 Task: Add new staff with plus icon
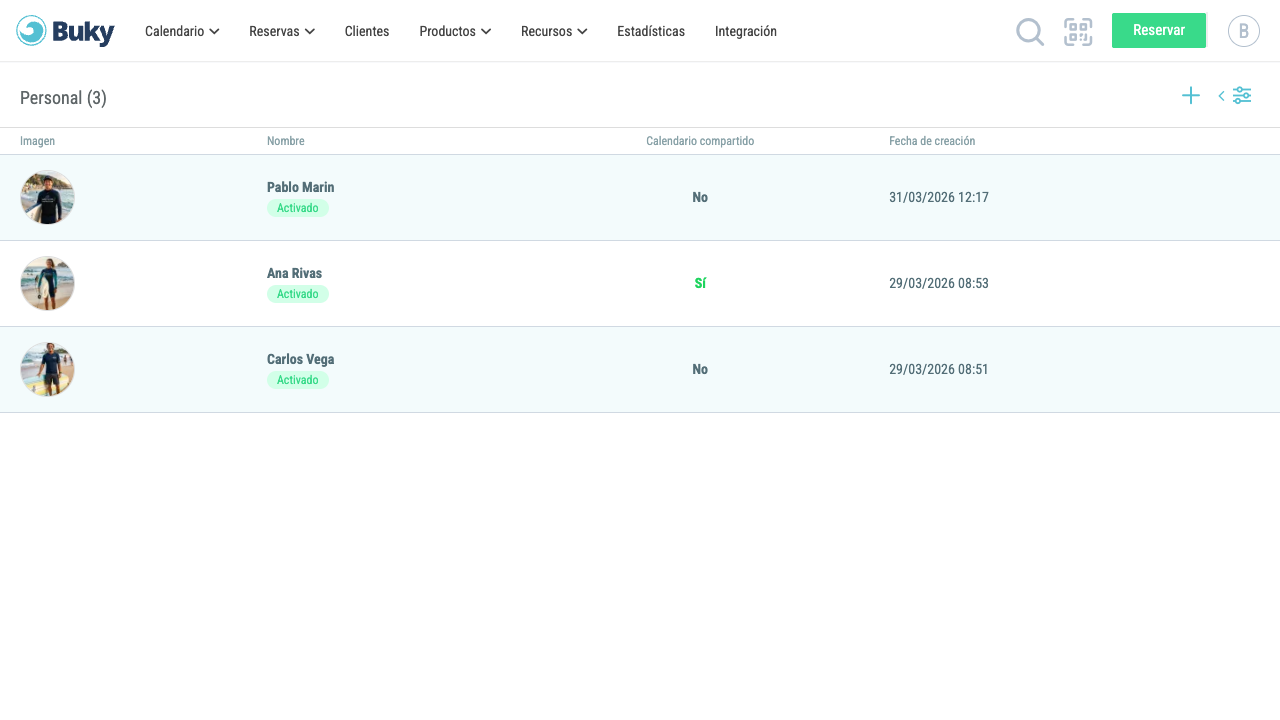1191,96
